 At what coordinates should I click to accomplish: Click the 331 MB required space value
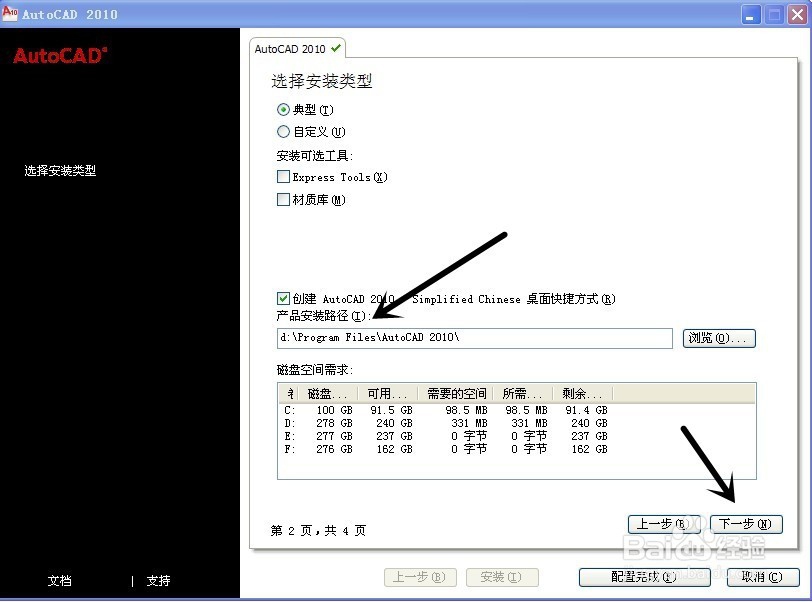[469, 423]
